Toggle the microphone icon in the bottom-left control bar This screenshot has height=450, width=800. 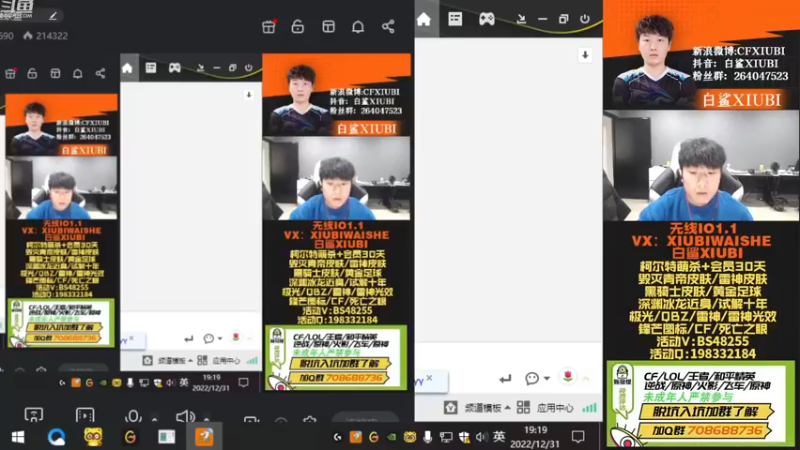pos(133,416)
